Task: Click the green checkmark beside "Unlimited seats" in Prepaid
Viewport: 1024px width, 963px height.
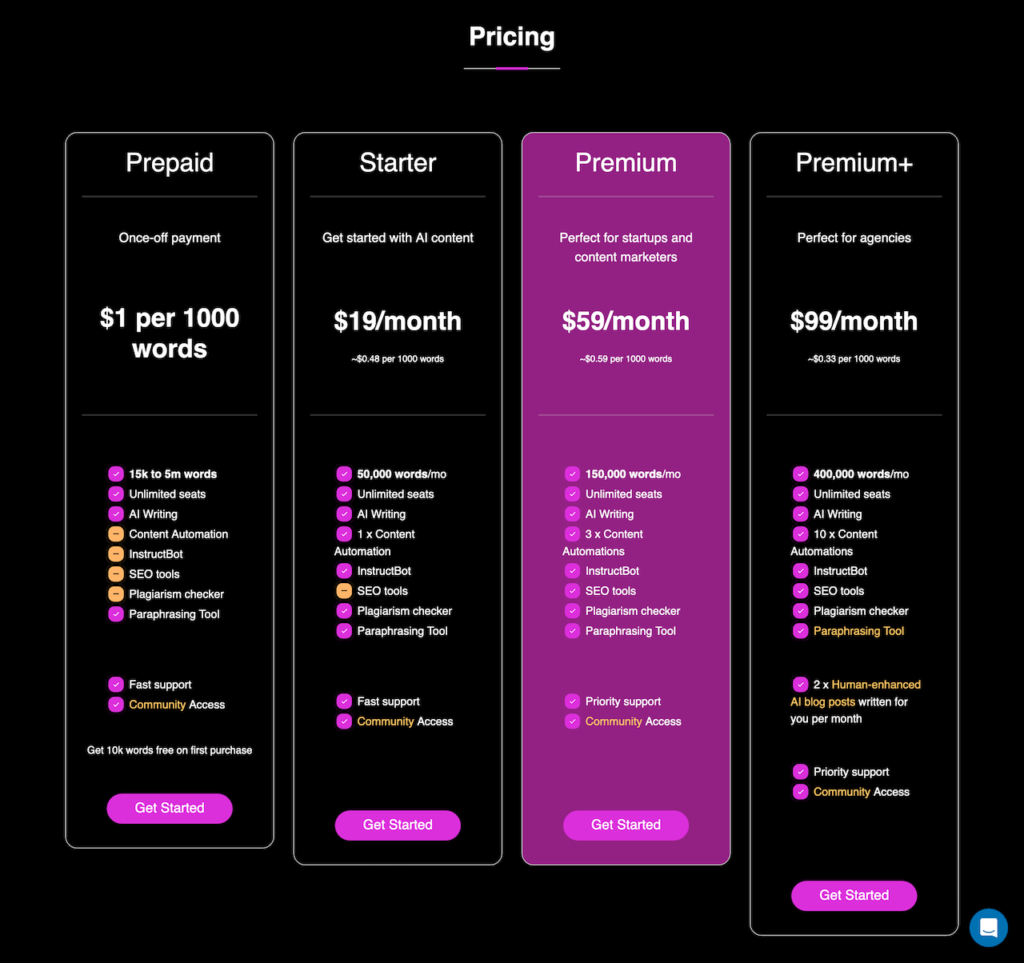Action: point(114,494)
